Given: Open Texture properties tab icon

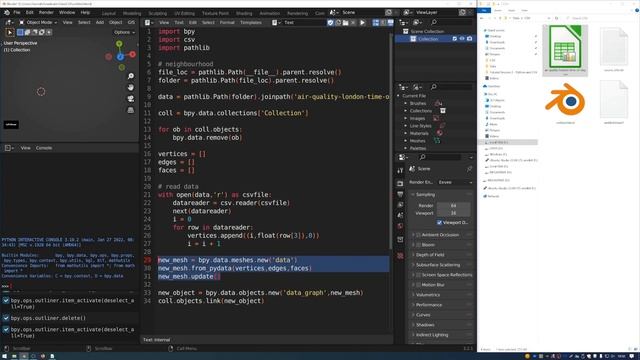Looking at the screenshot, I should tap(400, 256).
